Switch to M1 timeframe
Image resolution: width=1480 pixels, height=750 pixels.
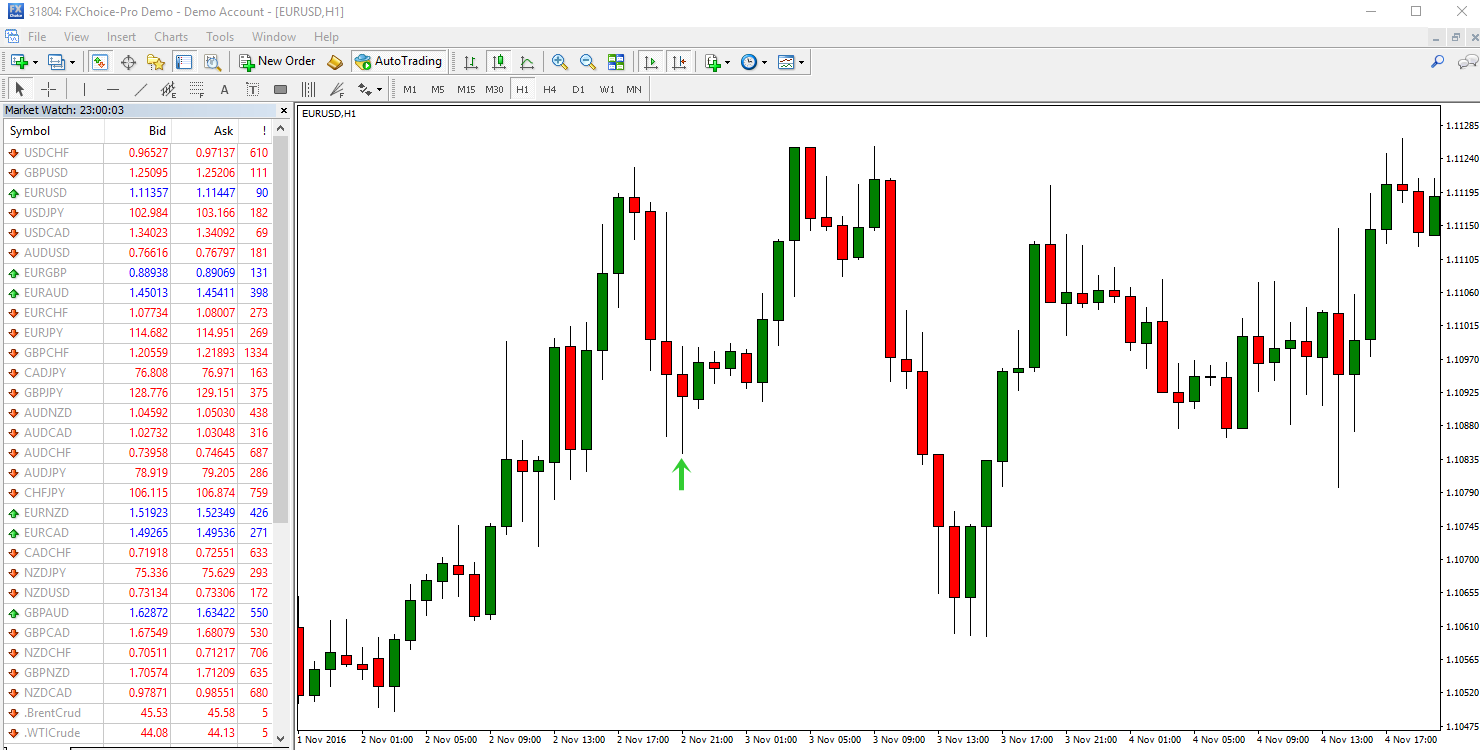[410, 90]
